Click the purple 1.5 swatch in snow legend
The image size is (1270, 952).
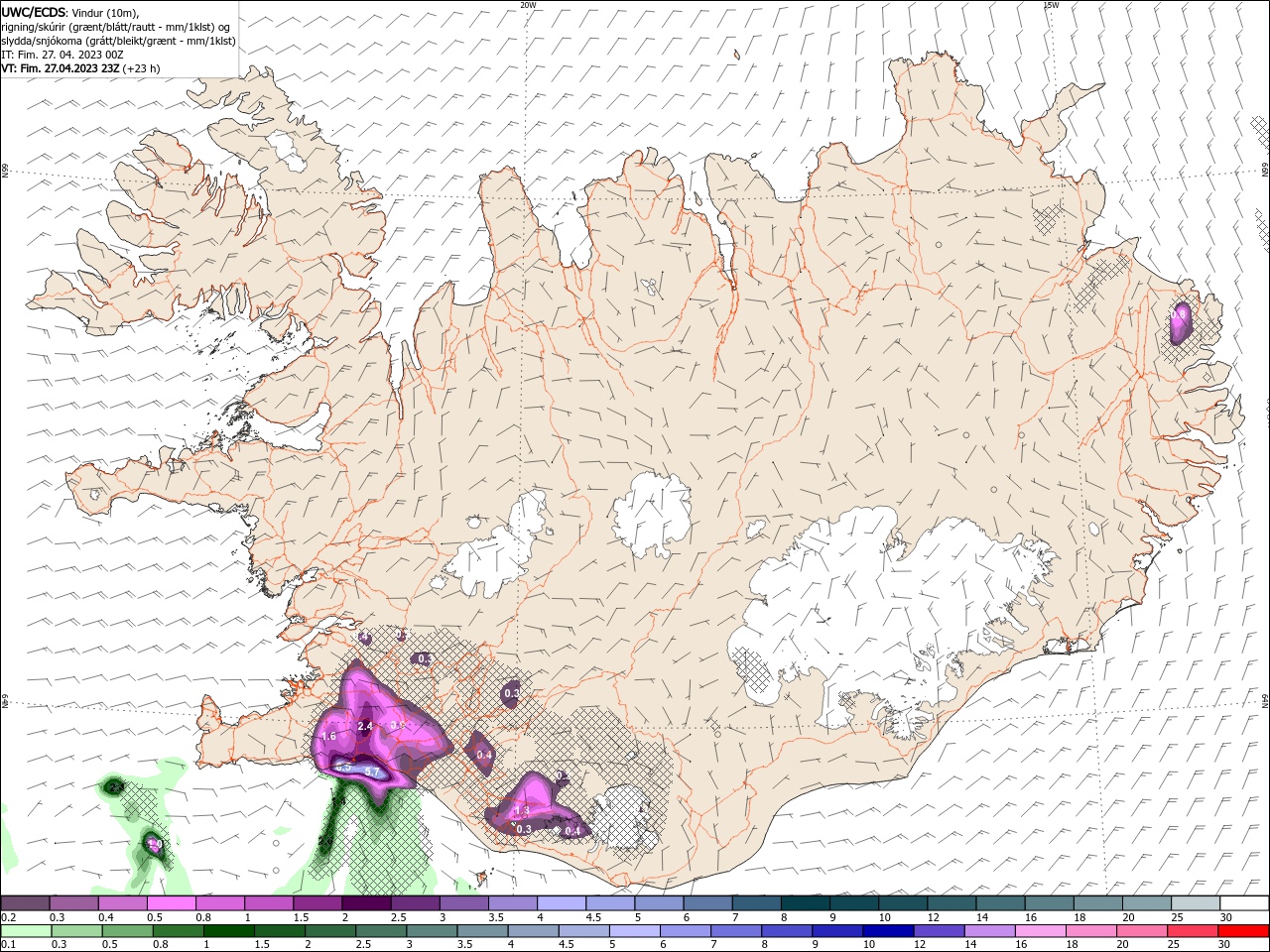tap(317, 903)
